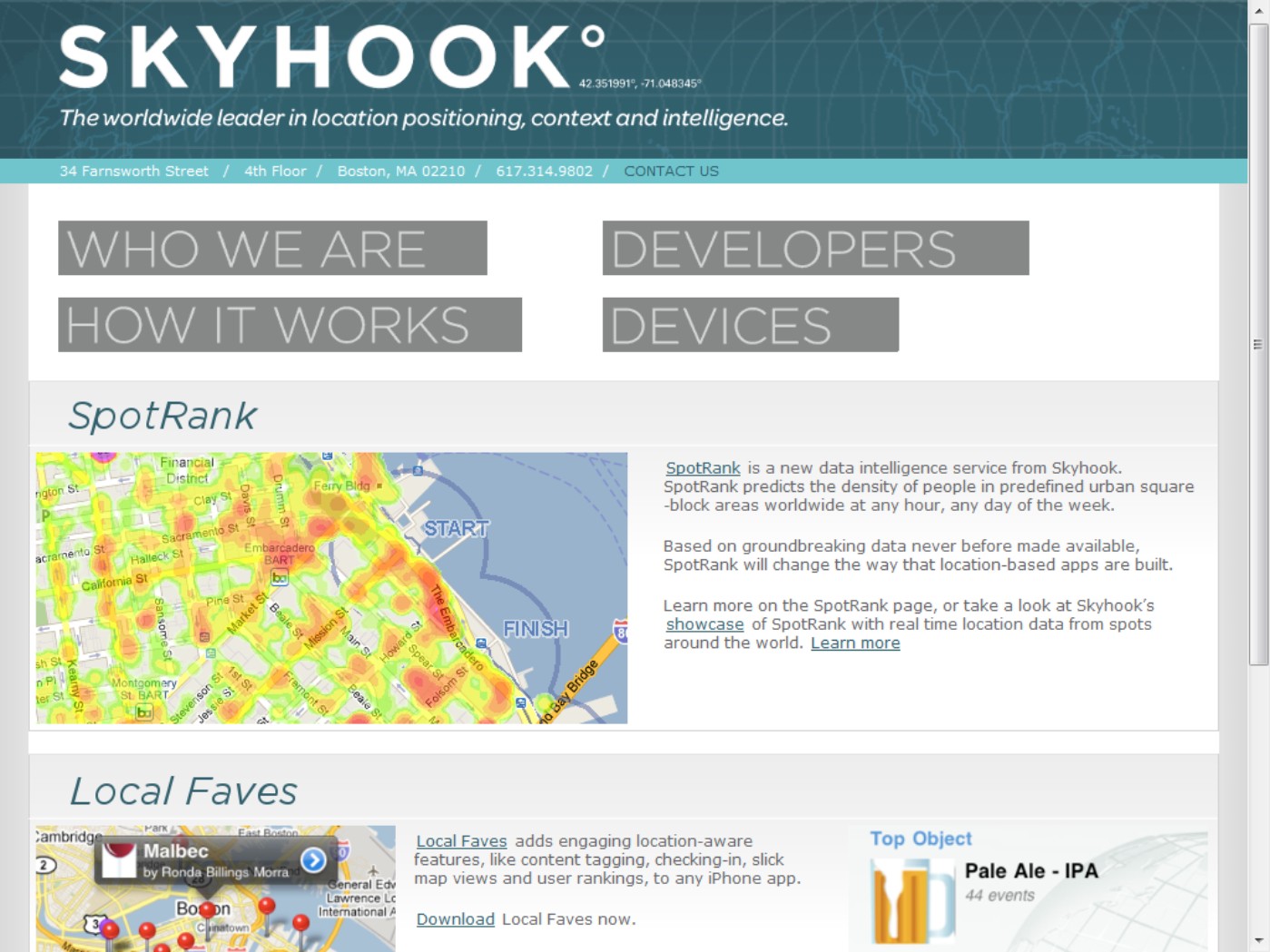The image size is (1270, 952).
Task: Click the phone number 617.314.9802
Action: 544,171
